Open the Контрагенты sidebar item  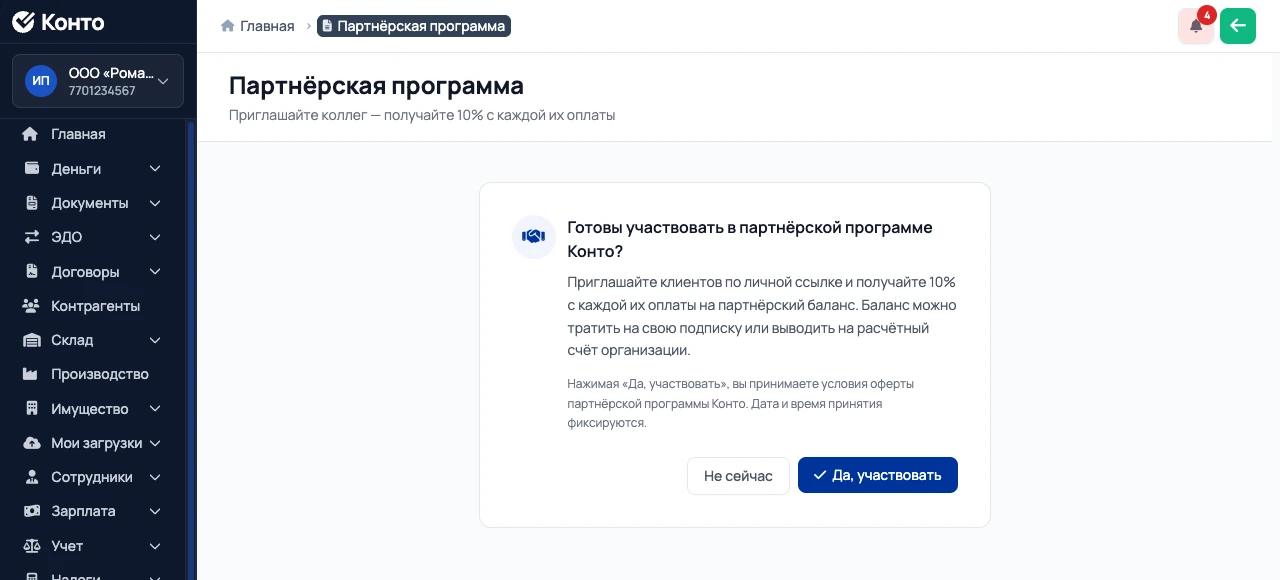click(92, 306)
